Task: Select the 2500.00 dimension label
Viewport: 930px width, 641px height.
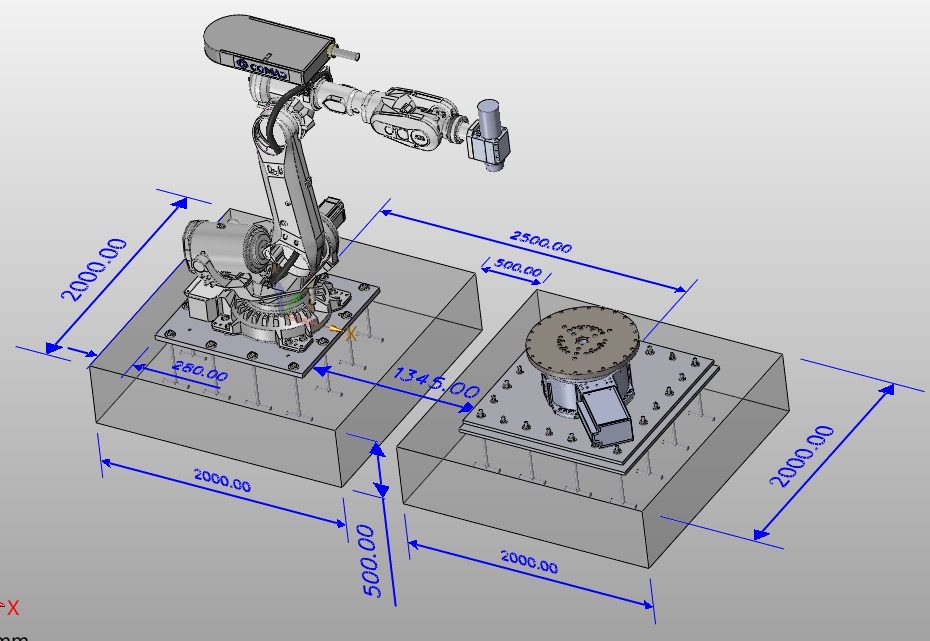Action: (541, 243)
